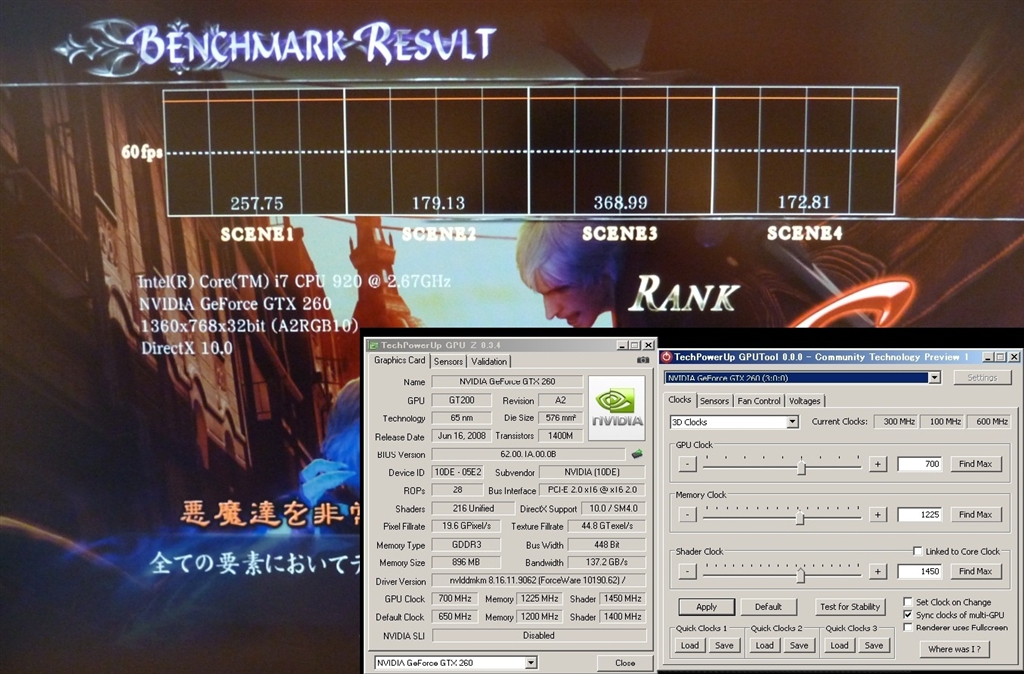The width and height of the screenshot is (1024, 674).
Task: Click the Shader Clock slider thumb
Action: coord(801,574)
